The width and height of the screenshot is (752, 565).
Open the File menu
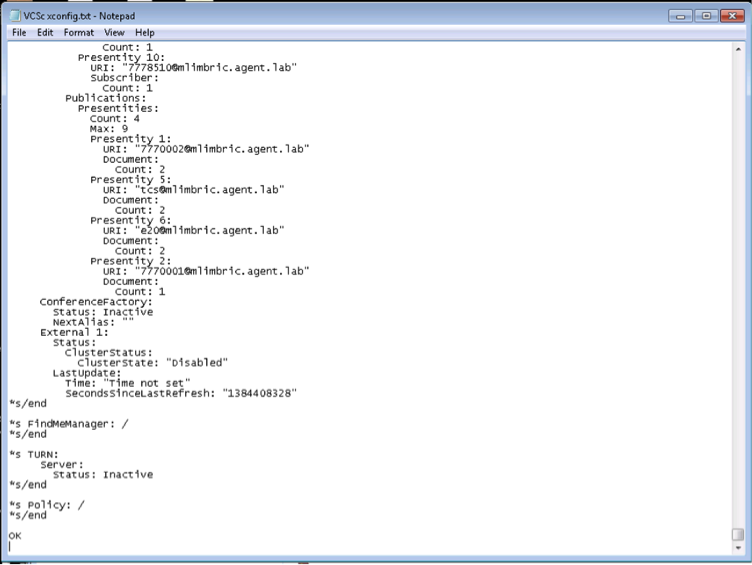[19, 33]
